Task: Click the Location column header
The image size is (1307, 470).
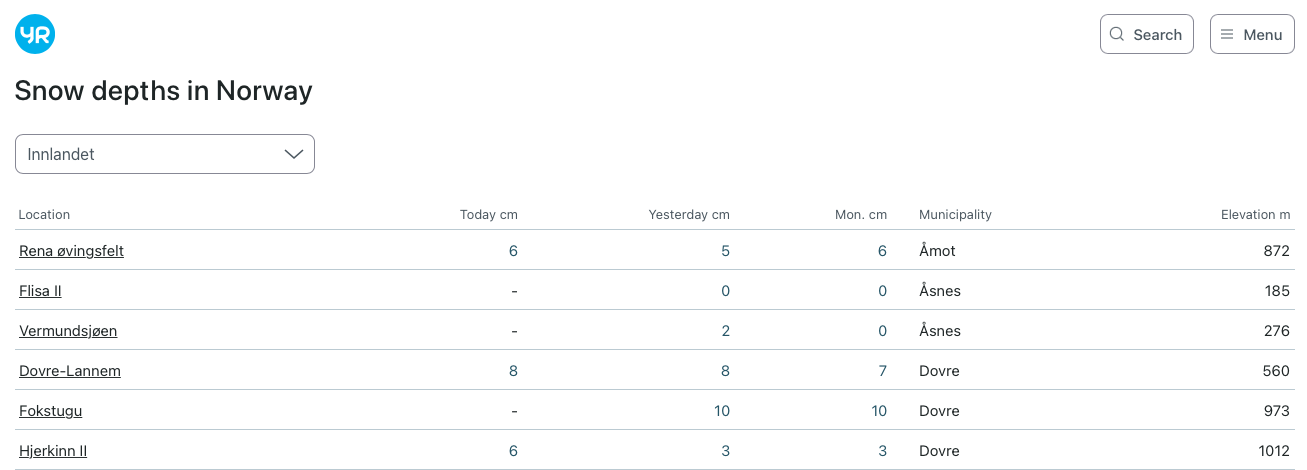Action: point(44,214)
